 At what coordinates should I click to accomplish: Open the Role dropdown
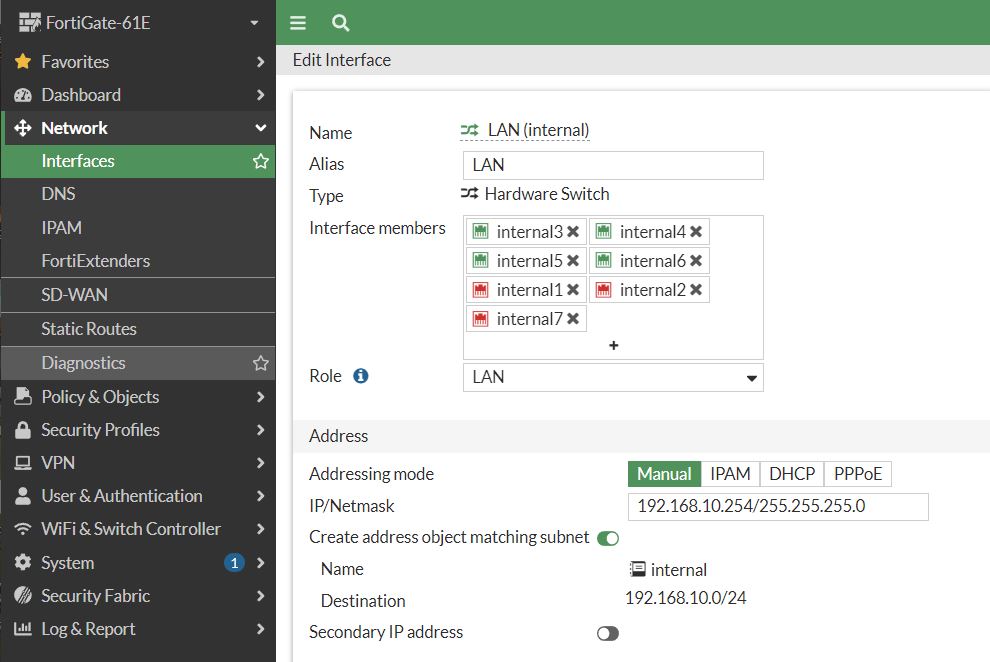(613, 377)
